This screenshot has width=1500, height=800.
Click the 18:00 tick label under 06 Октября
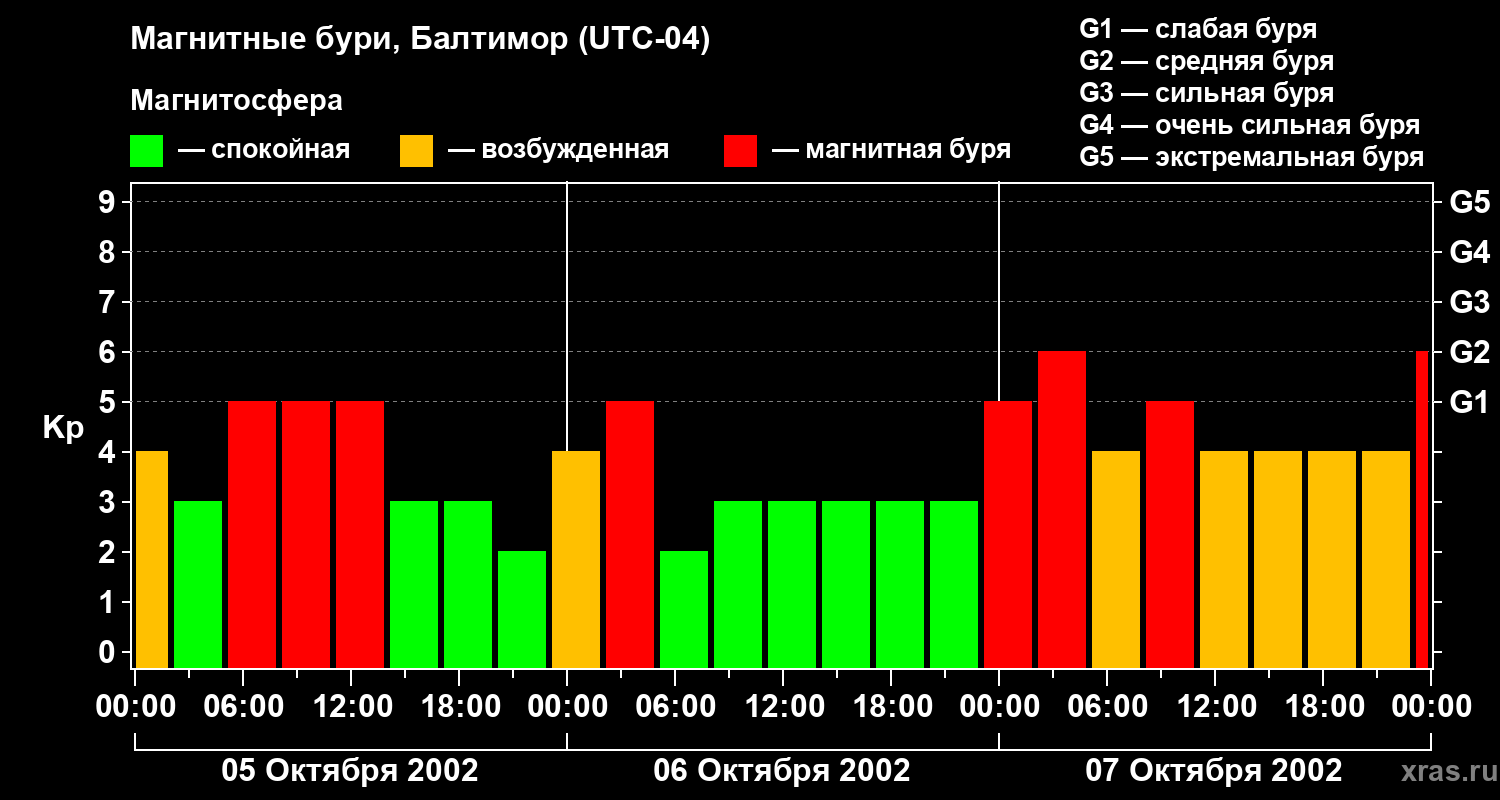tap(891, 706)
